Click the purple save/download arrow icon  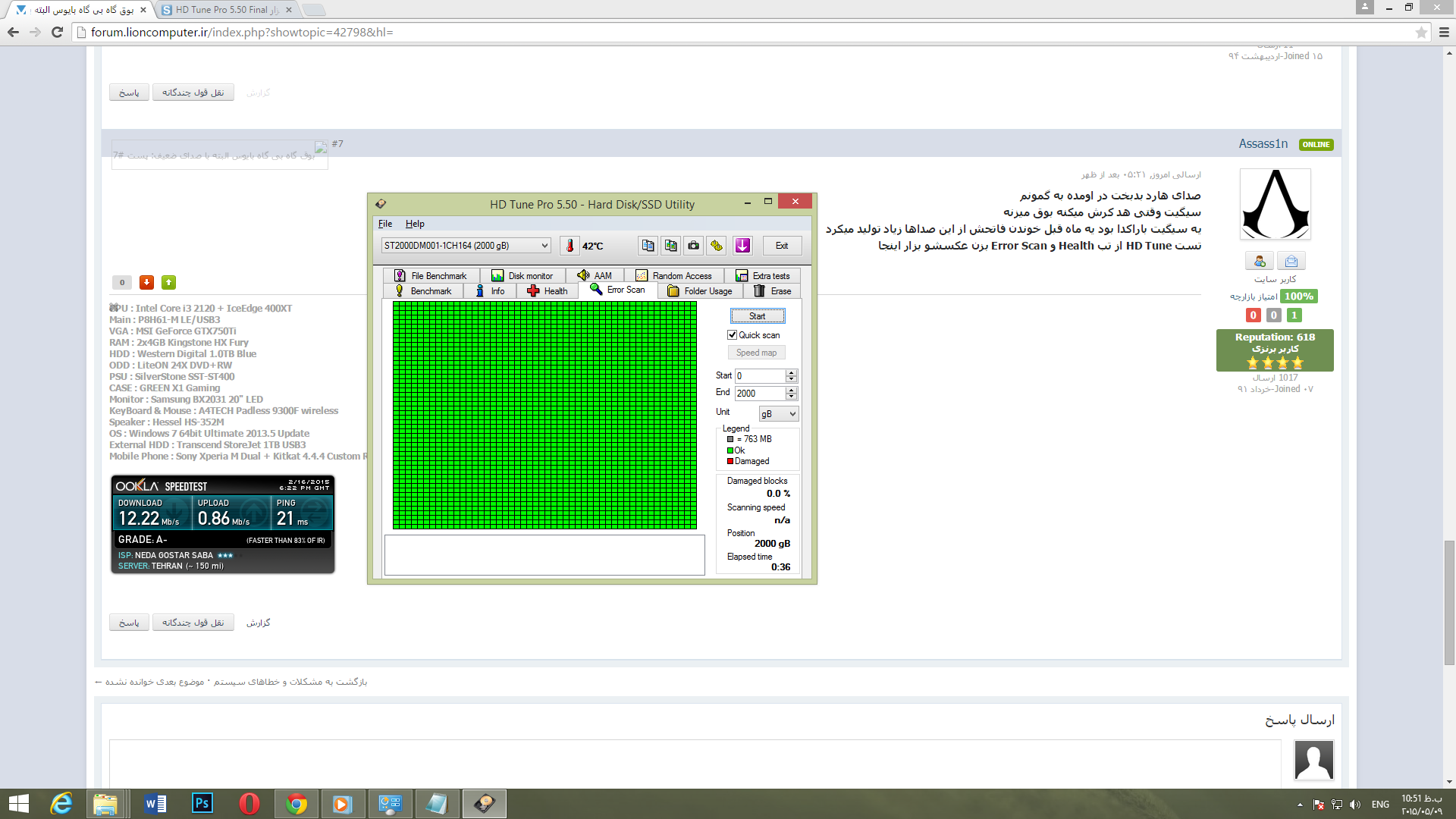[742, 246]
